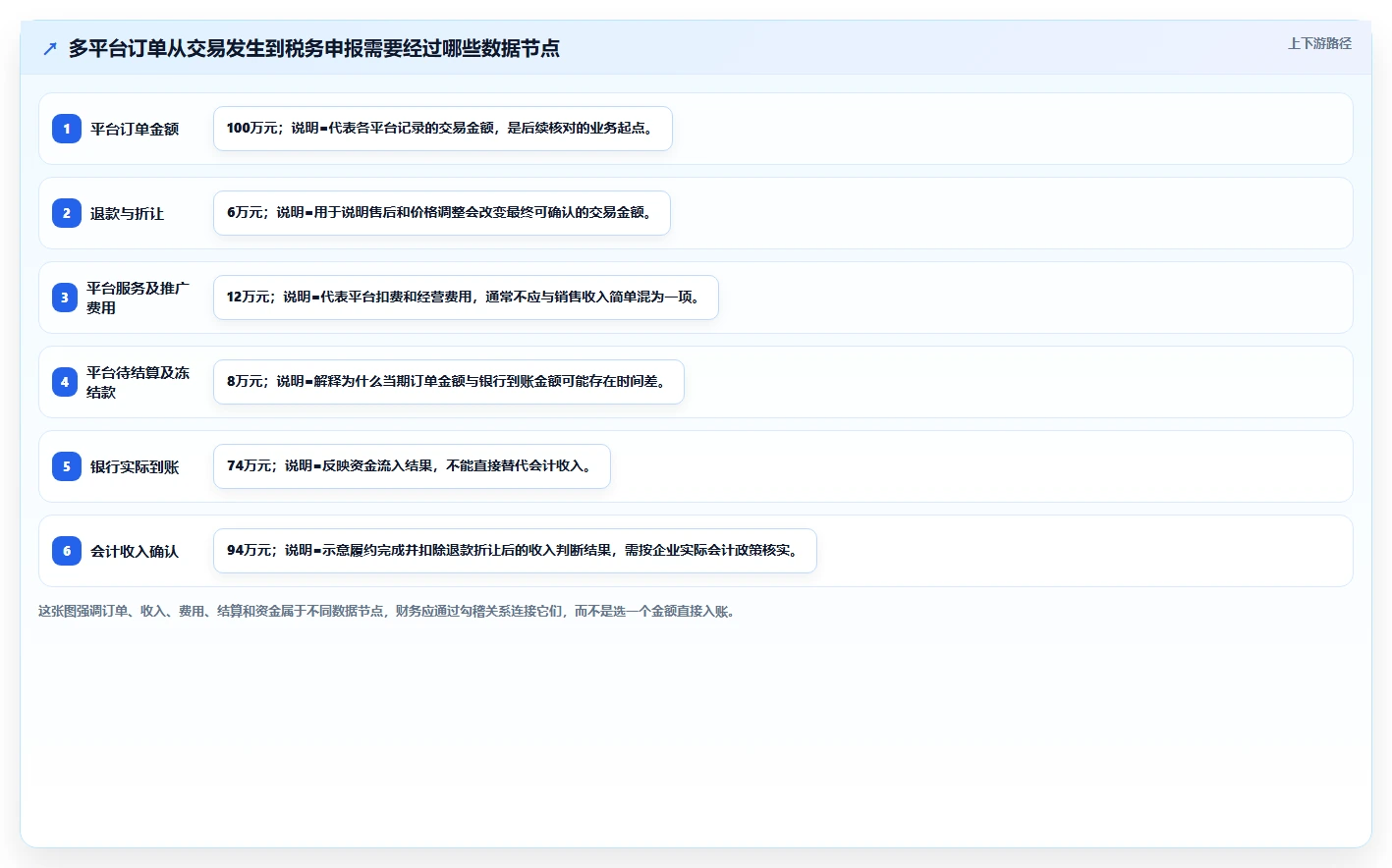Click the 8万元 description box
This screenshot has width=1392, height=868.
[x=449, y=382]
